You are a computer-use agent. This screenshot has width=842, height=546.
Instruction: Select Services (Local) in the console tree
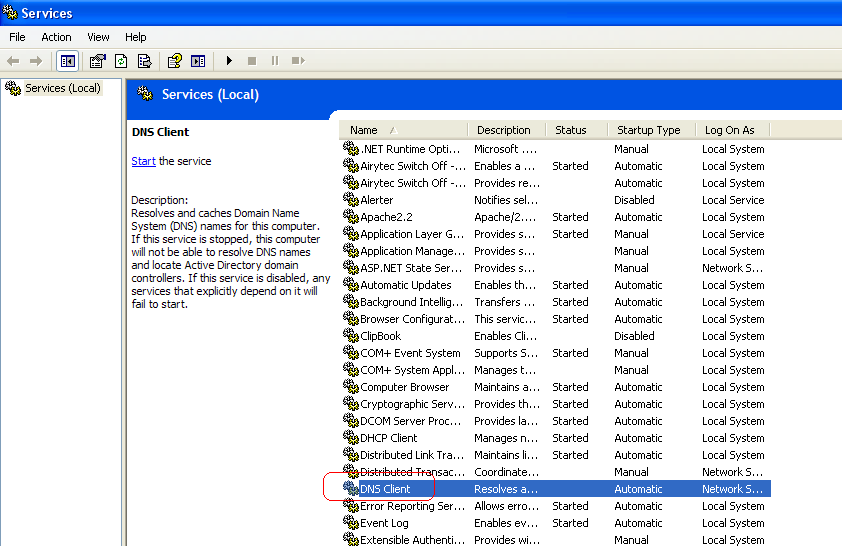[x=63, y=88]
